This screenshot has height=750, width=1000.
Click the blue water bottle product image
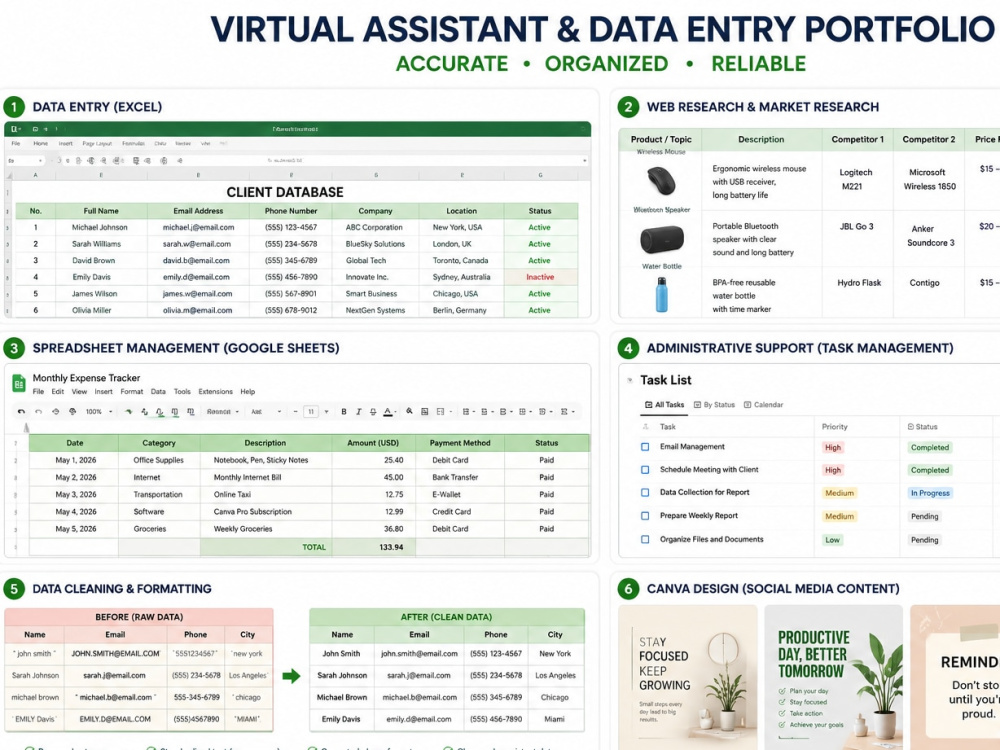pos(661,295)
